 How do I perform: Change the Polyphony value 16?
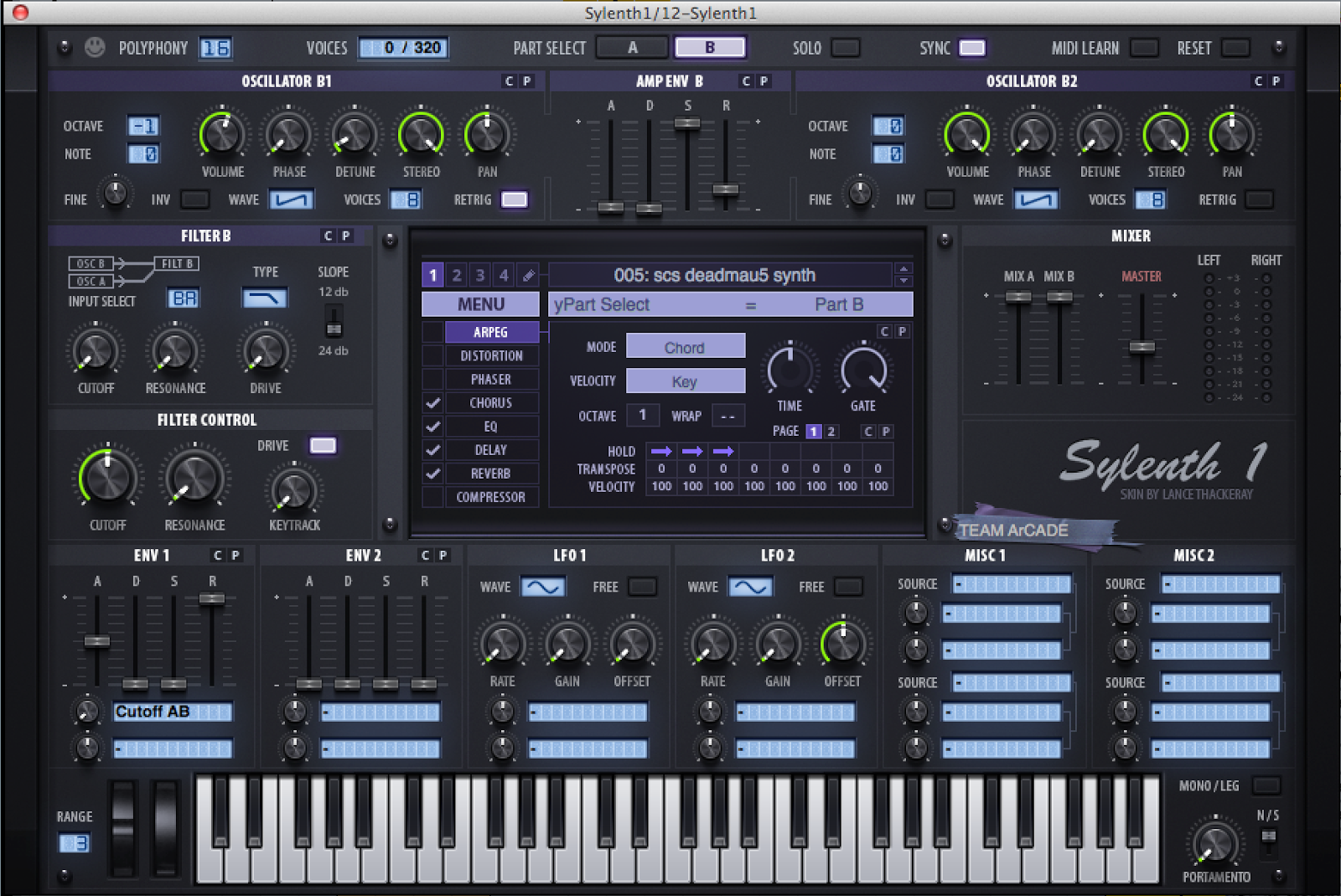pyautogui.click(x=215, y=48)
